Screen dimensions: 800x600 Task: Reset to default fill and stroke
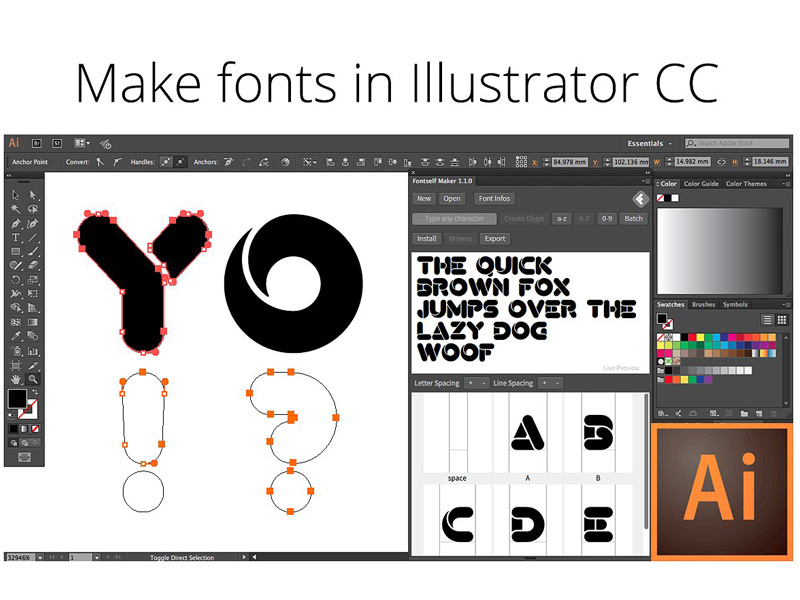point(11,415)
